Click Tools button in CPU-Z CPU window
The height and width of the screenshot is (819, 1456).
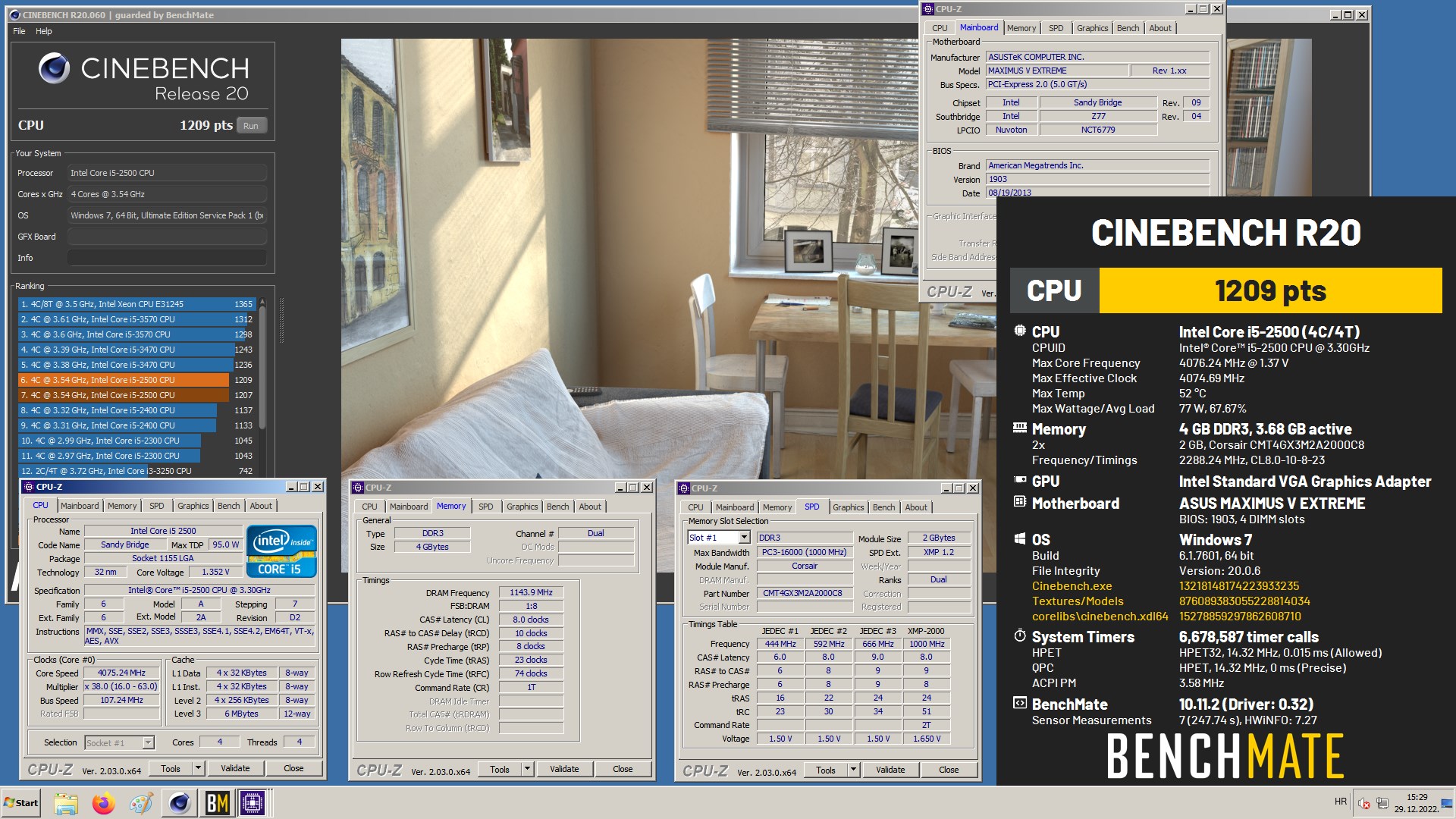pyautogui.click(x=171, y=768)
